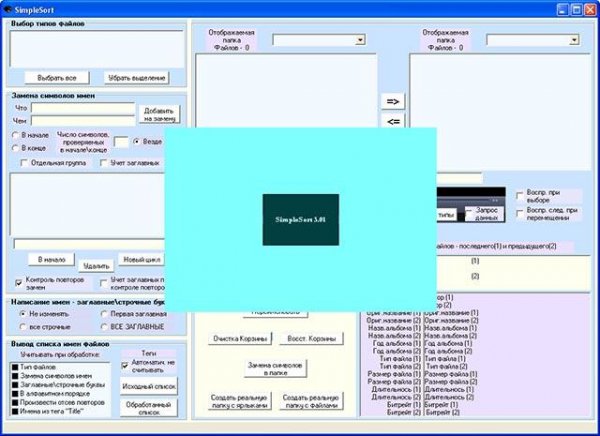600x436 pixels.
Task: Click the "Очистка Корзины" button
Action: point(240,338)
